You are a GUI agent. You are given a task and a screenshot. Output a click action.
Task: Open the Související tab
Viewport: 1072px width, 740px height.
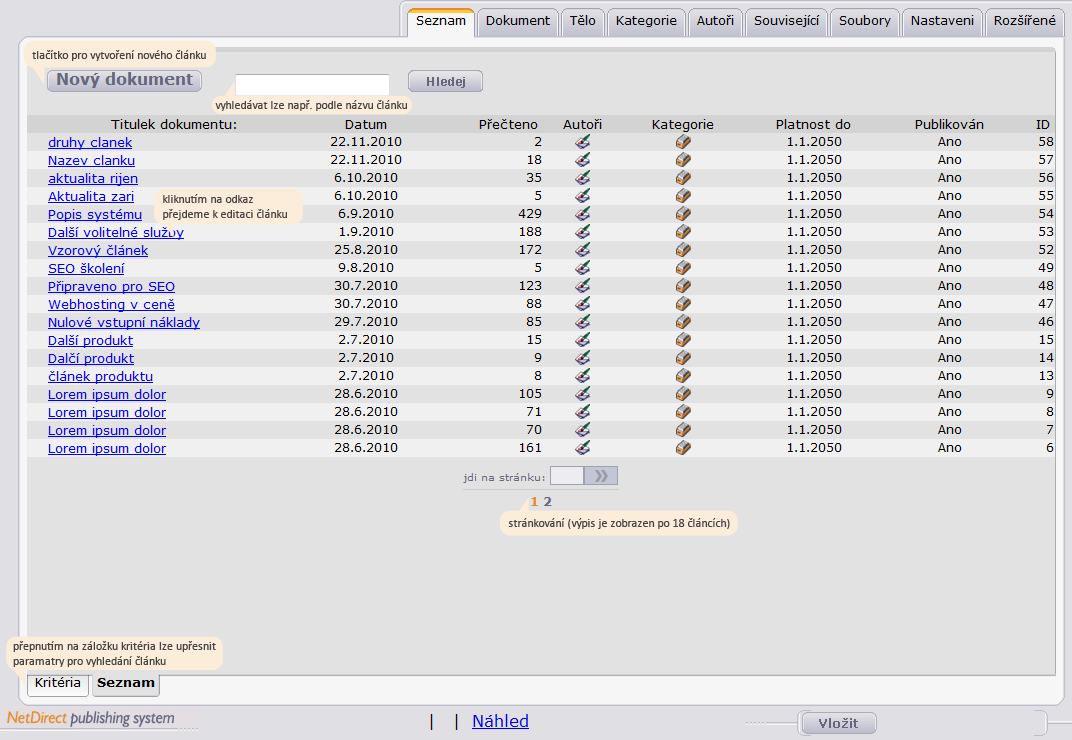point(786,21)
